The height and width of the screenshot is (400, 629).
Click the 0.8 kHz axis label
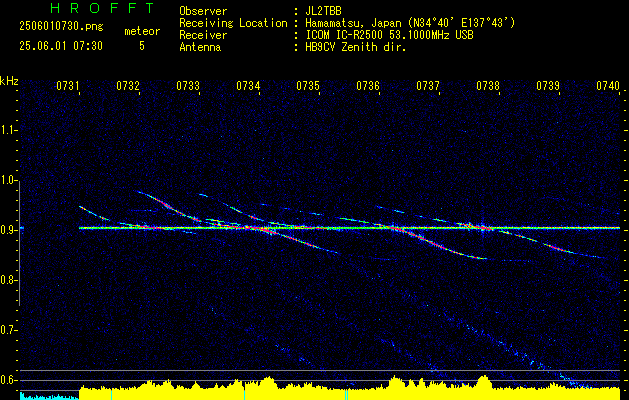(x=8, y=280)
